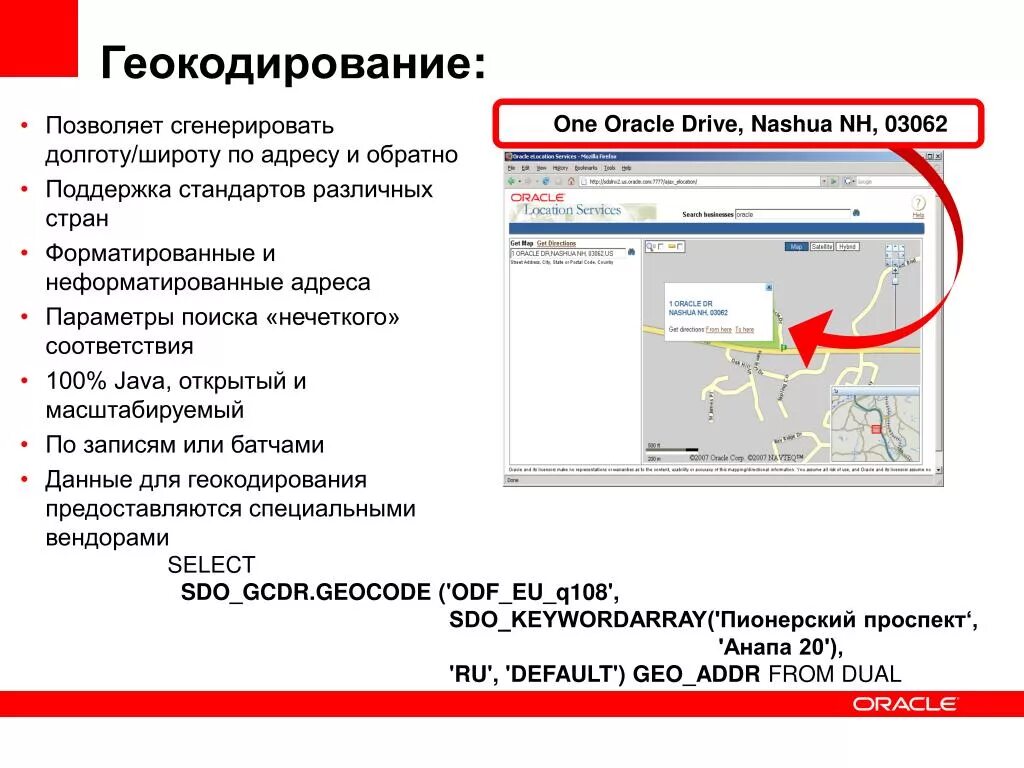Click the Firefox URL address bar
The width and height of the screenshot is (1024, 768).
click(699, 181)
